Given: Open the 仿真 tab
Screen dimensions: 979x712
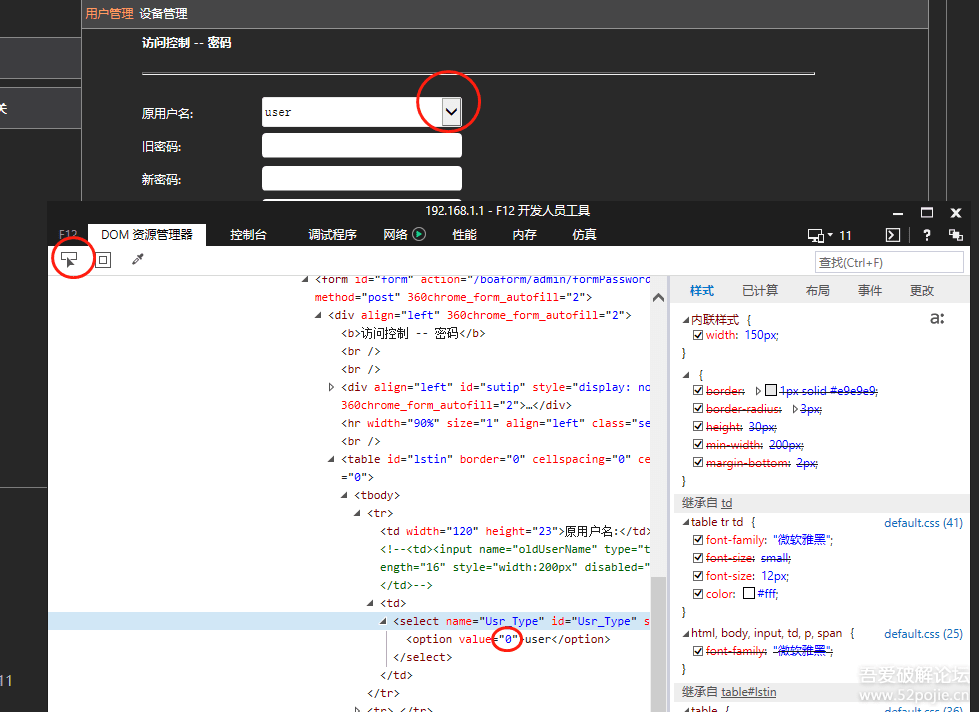Looking at the screenshot, I should 584,235.
